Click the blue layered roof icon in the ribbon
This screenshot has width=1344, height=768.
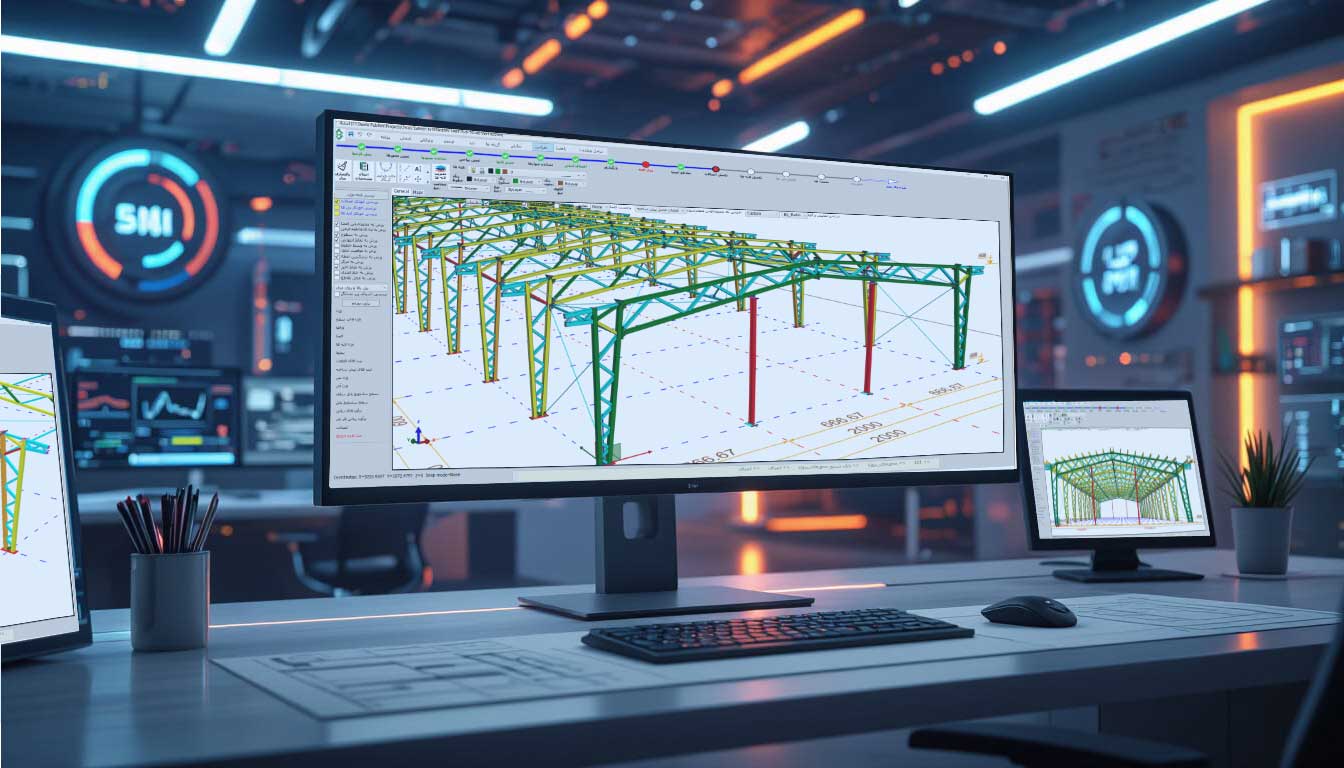439,170
